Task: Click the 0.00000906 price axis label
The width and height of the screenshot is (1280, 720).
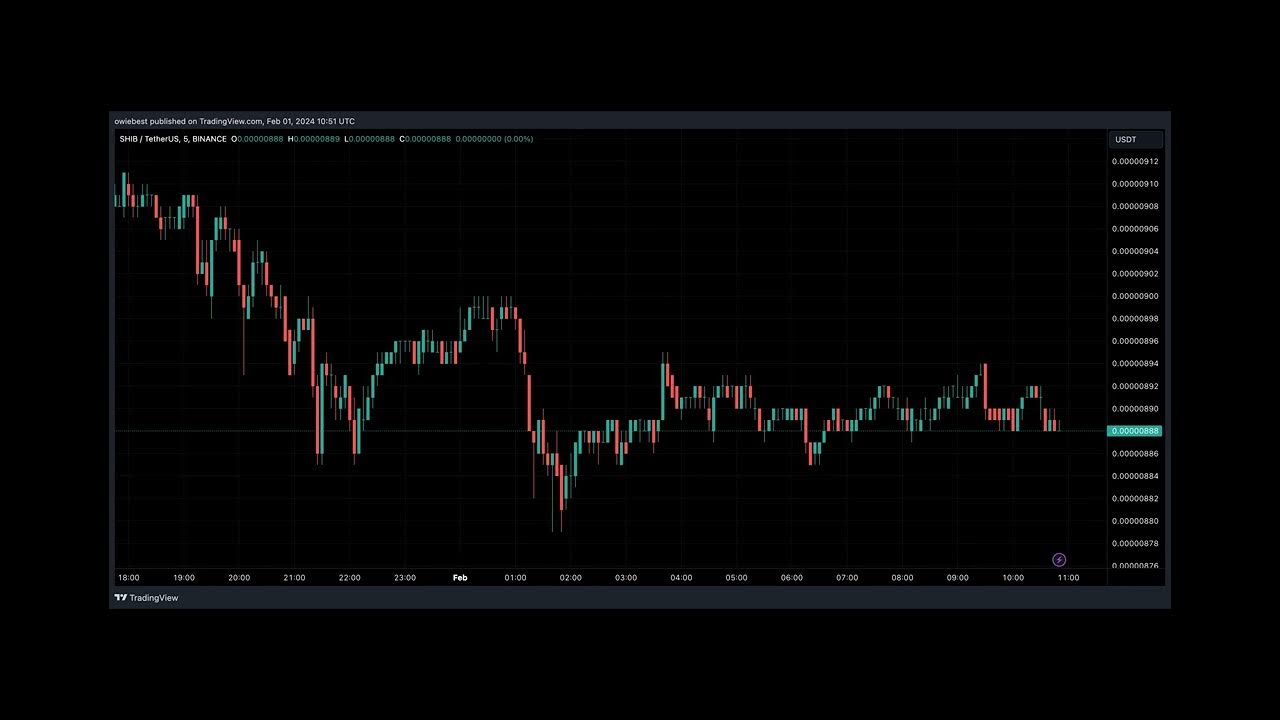Action: 1135,229
